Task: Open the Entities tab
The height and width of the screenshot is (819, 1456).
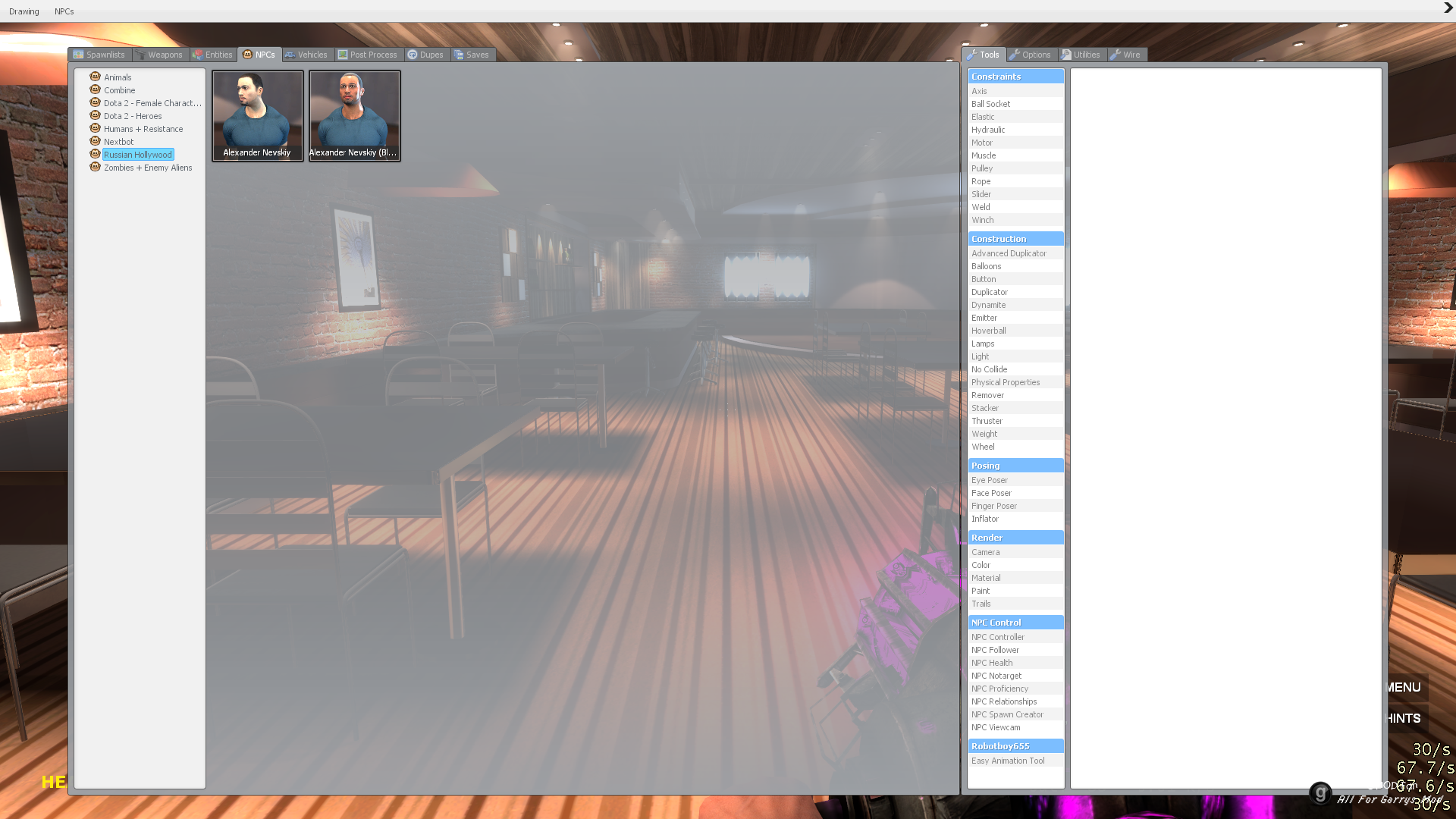Action: pos(213,55)
